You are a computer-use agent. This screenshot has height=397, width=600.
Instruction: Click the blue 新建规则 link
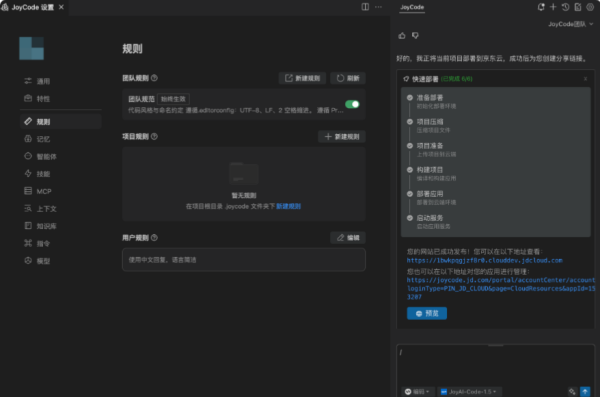coord(288,206)
